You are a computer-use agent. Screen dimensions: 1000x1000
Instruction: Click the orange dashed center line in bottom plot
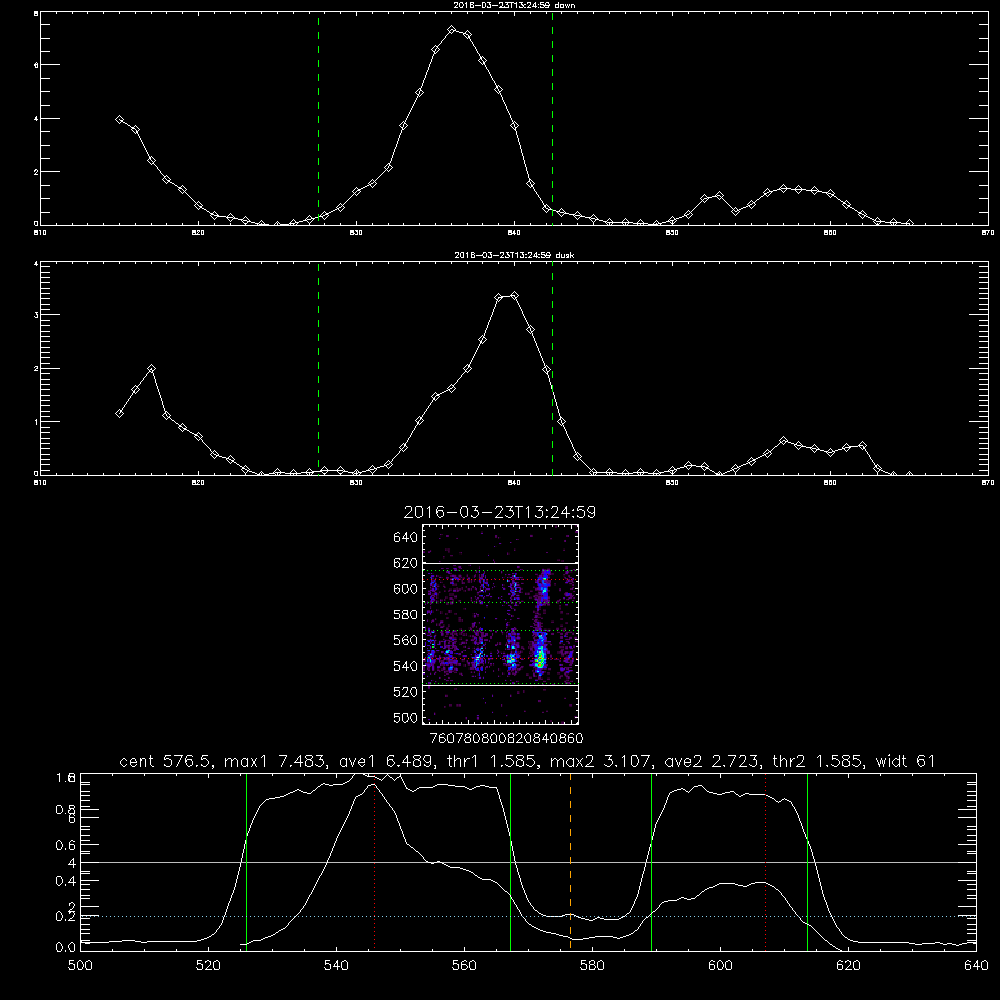coord(570,862)
